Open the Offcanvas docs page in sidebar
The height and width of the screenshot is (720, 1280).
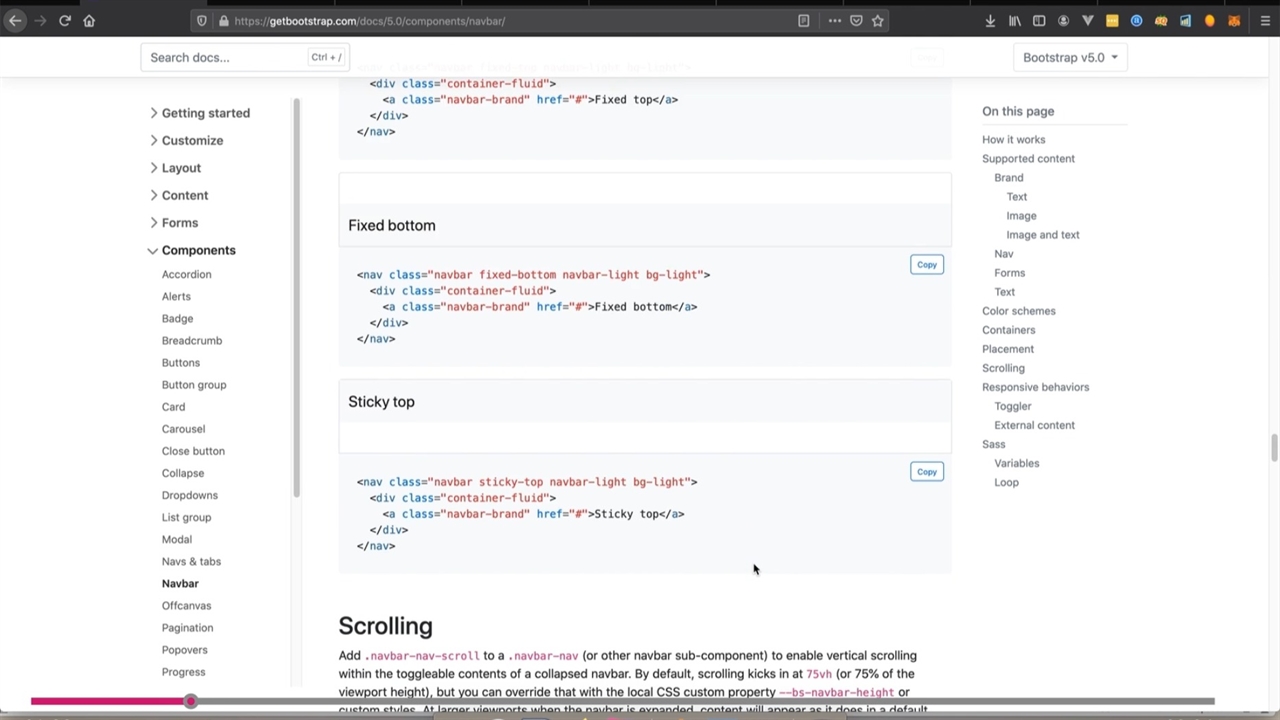coord(186,606)
